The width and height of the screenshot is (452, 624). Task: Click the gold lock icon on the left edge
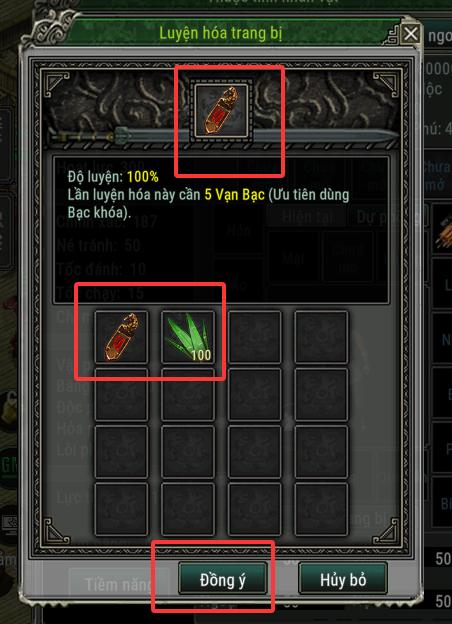coord(8,412)
